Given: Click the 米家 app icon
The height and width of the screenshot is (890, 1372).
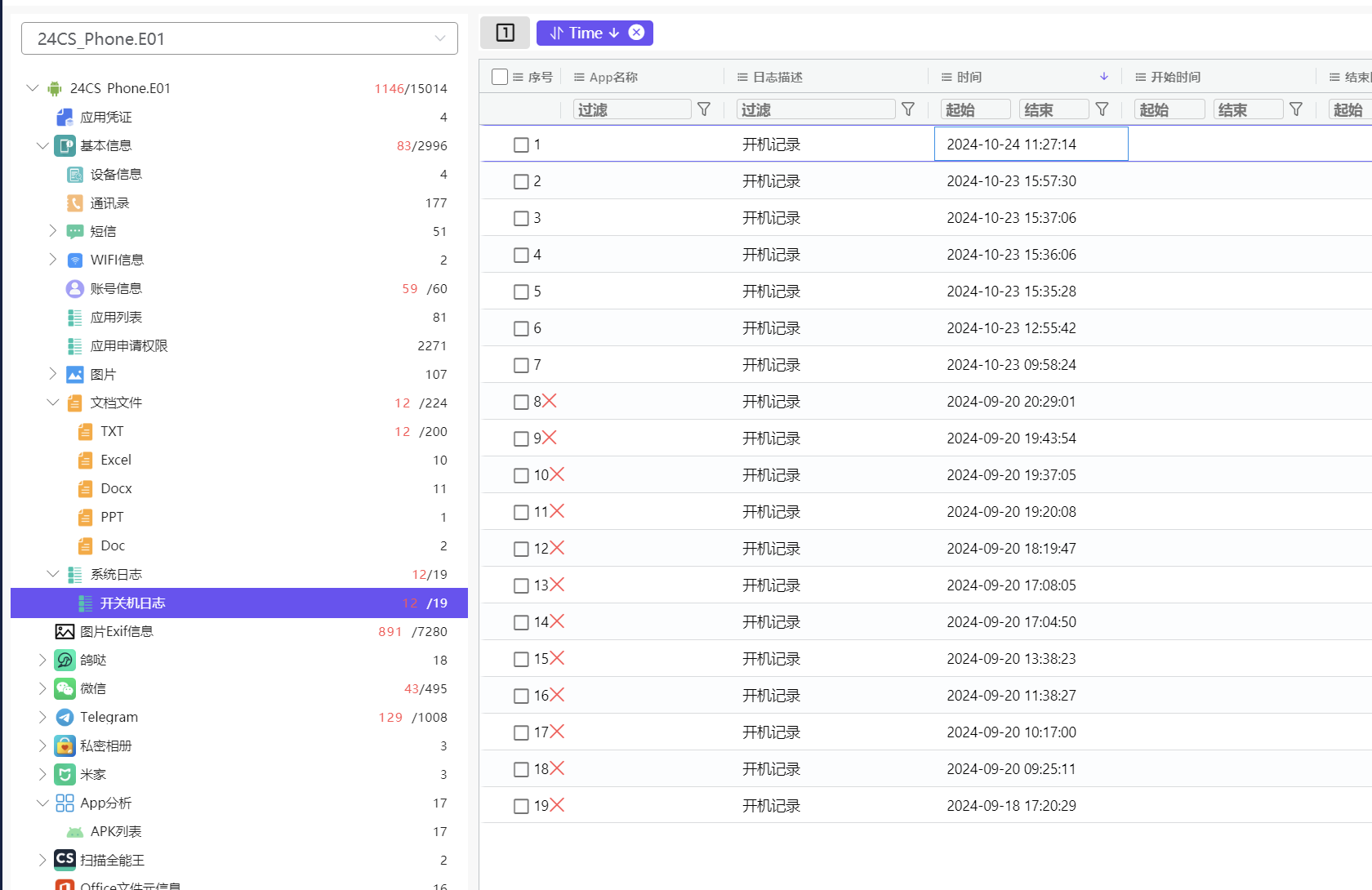Looking at the screenshot, I should point(65,774).
